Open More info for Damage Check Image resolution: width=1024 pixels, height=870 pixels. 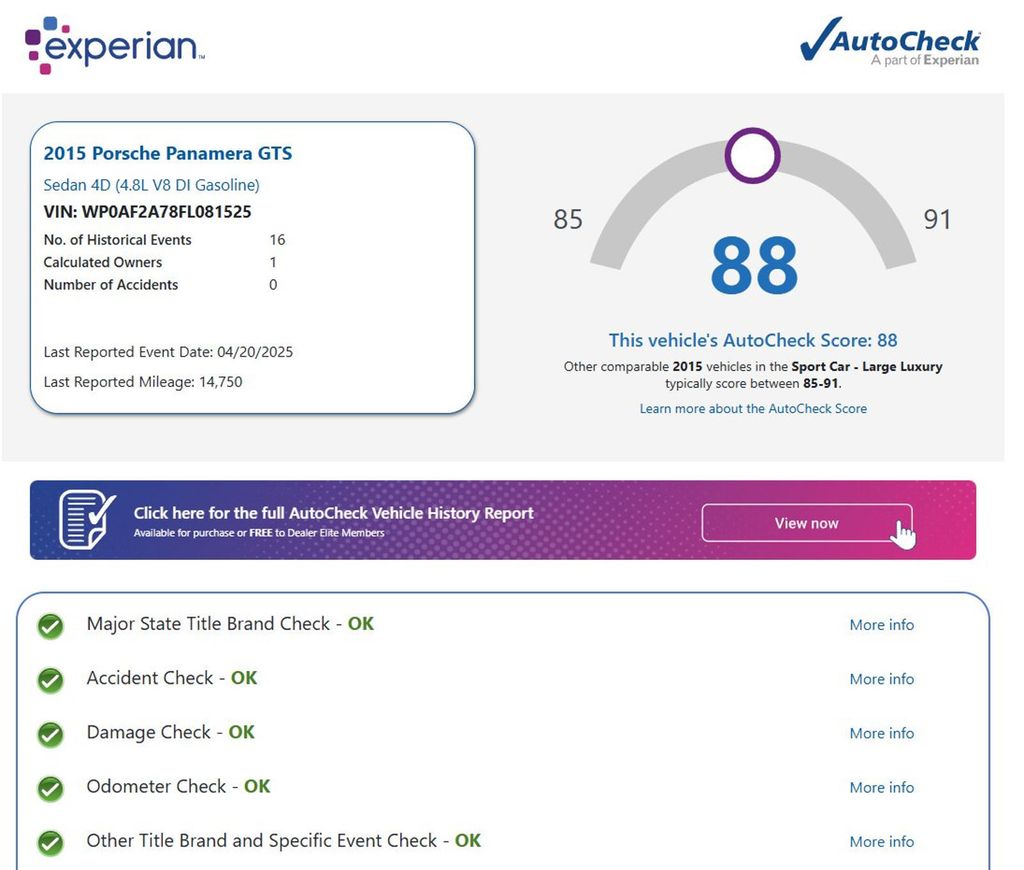(x=882, y=733)
